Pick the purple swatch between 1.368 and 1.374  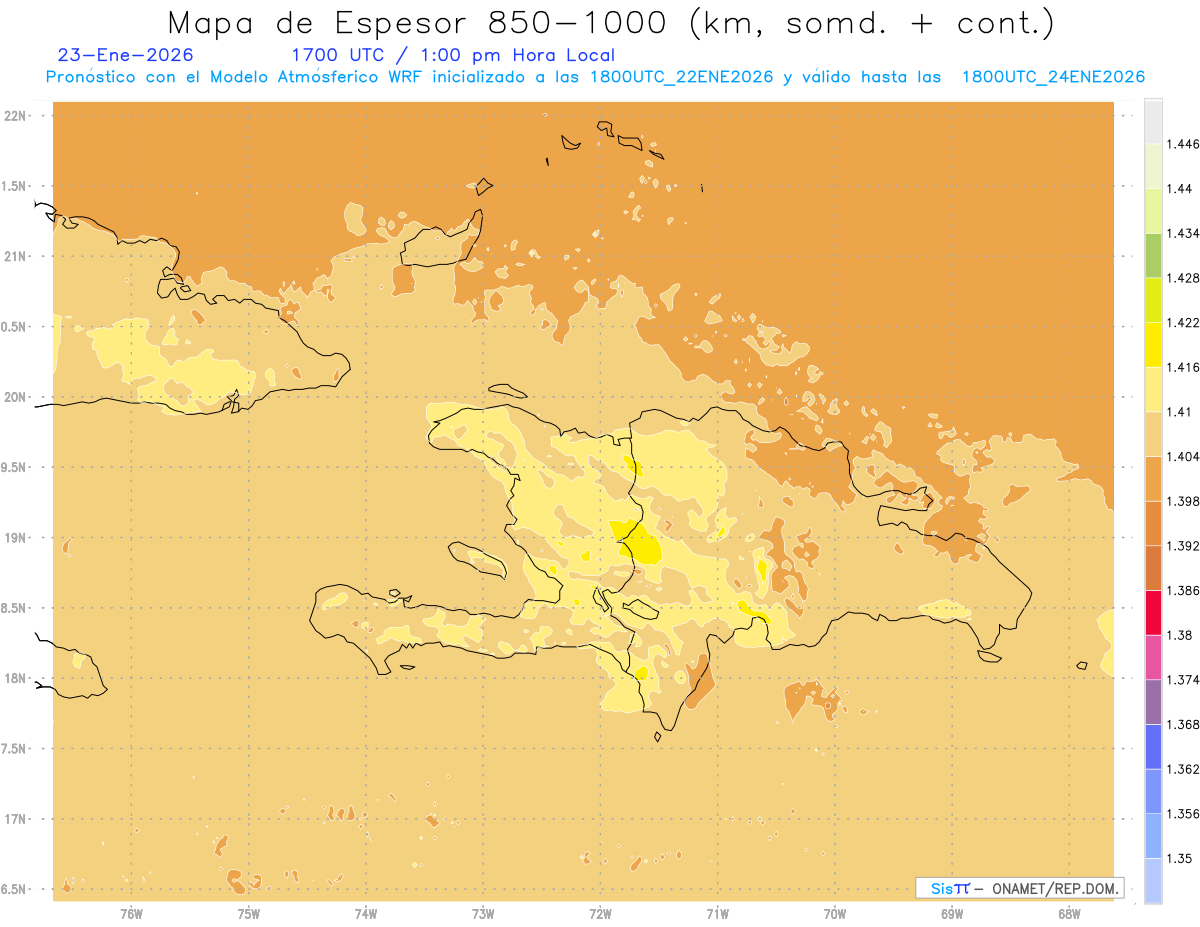(x=1153, y=702)
